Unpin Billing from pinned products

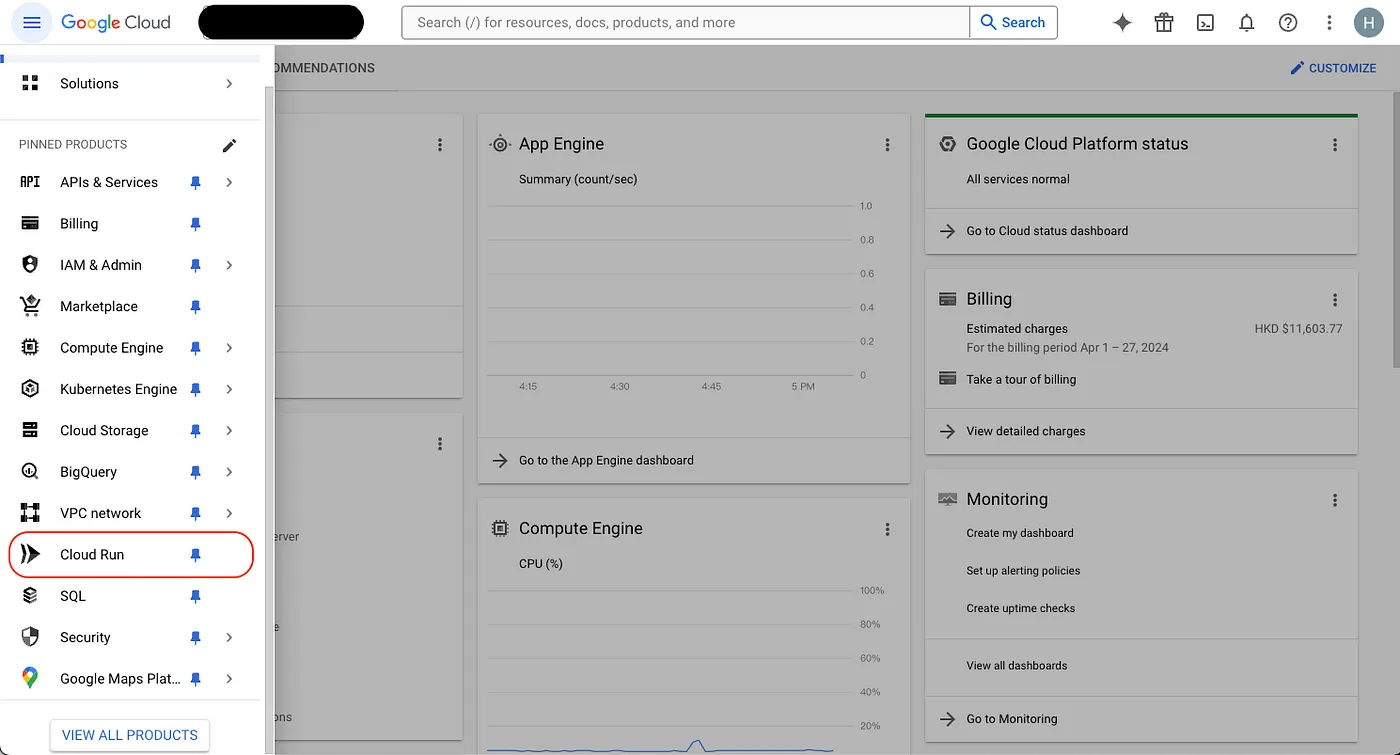pyautogui.click(x=196, y=224)
